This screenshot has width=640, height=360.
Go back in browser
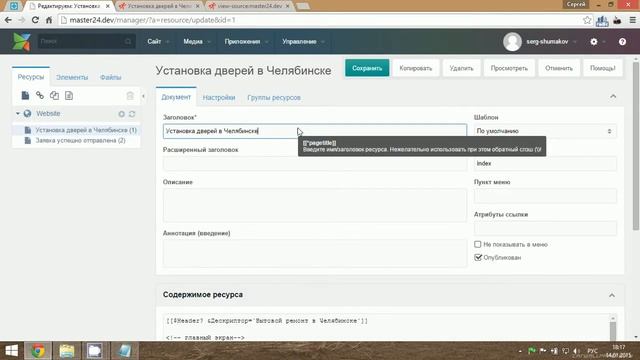8,20
